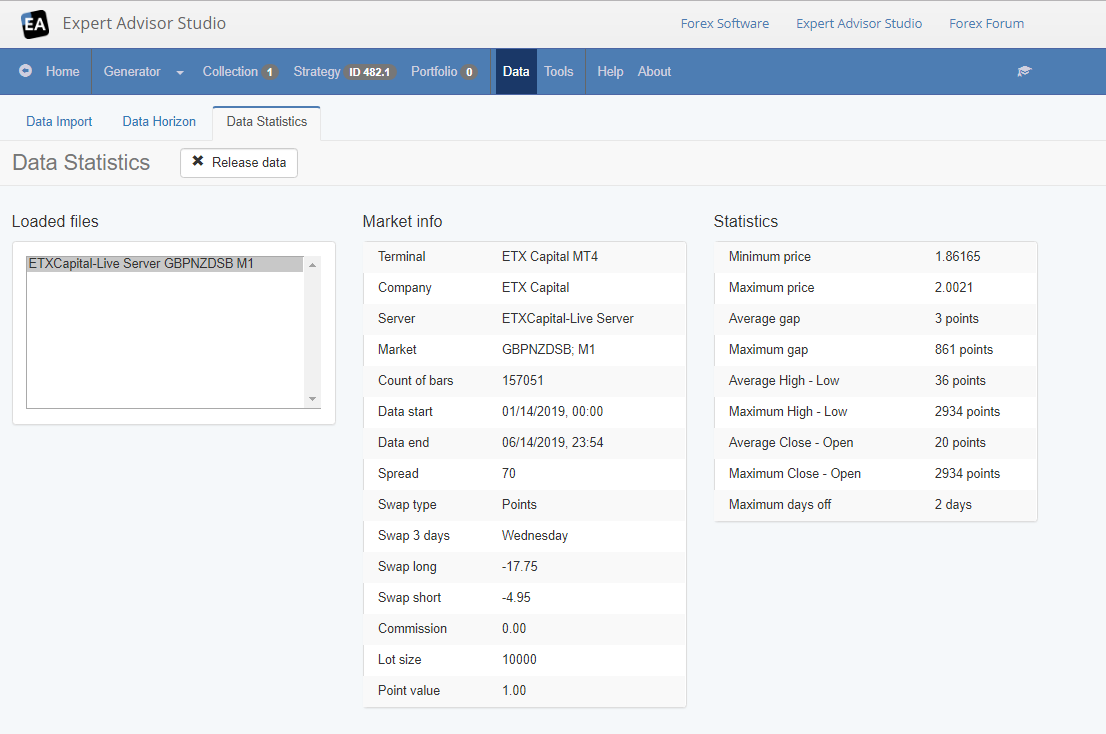Click Average High - Low value 36 points
The width and height of the screenshot is (1106, 734).
click(960, 381)
